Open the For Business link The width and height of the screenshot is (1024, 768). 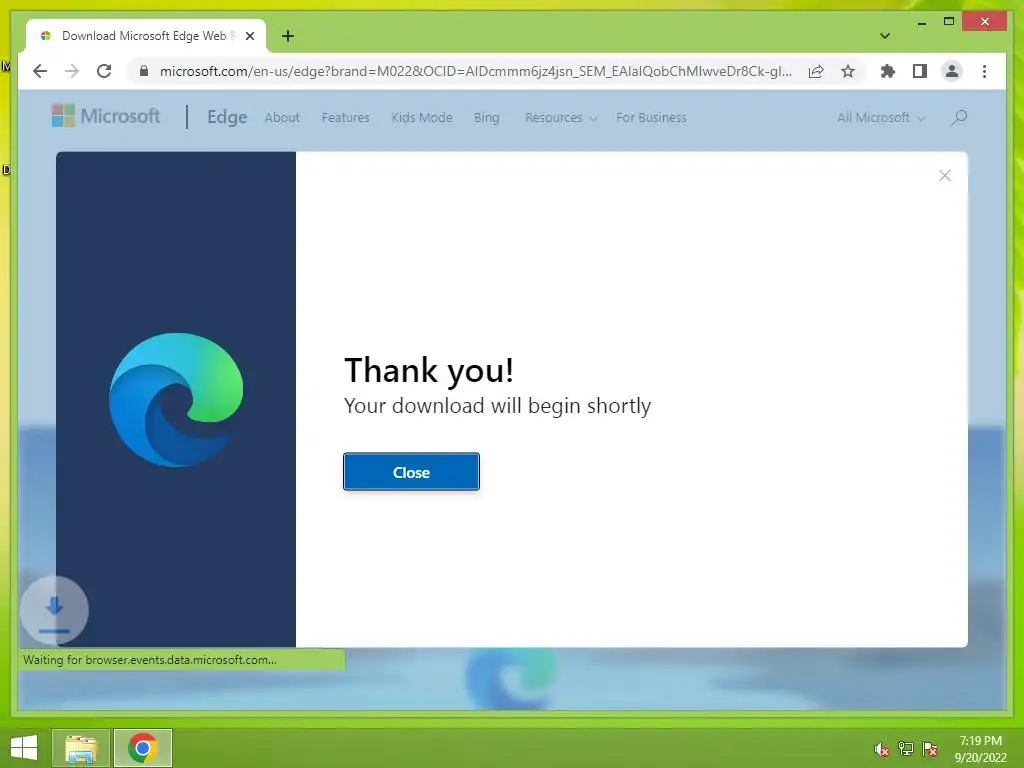(651, 118)
